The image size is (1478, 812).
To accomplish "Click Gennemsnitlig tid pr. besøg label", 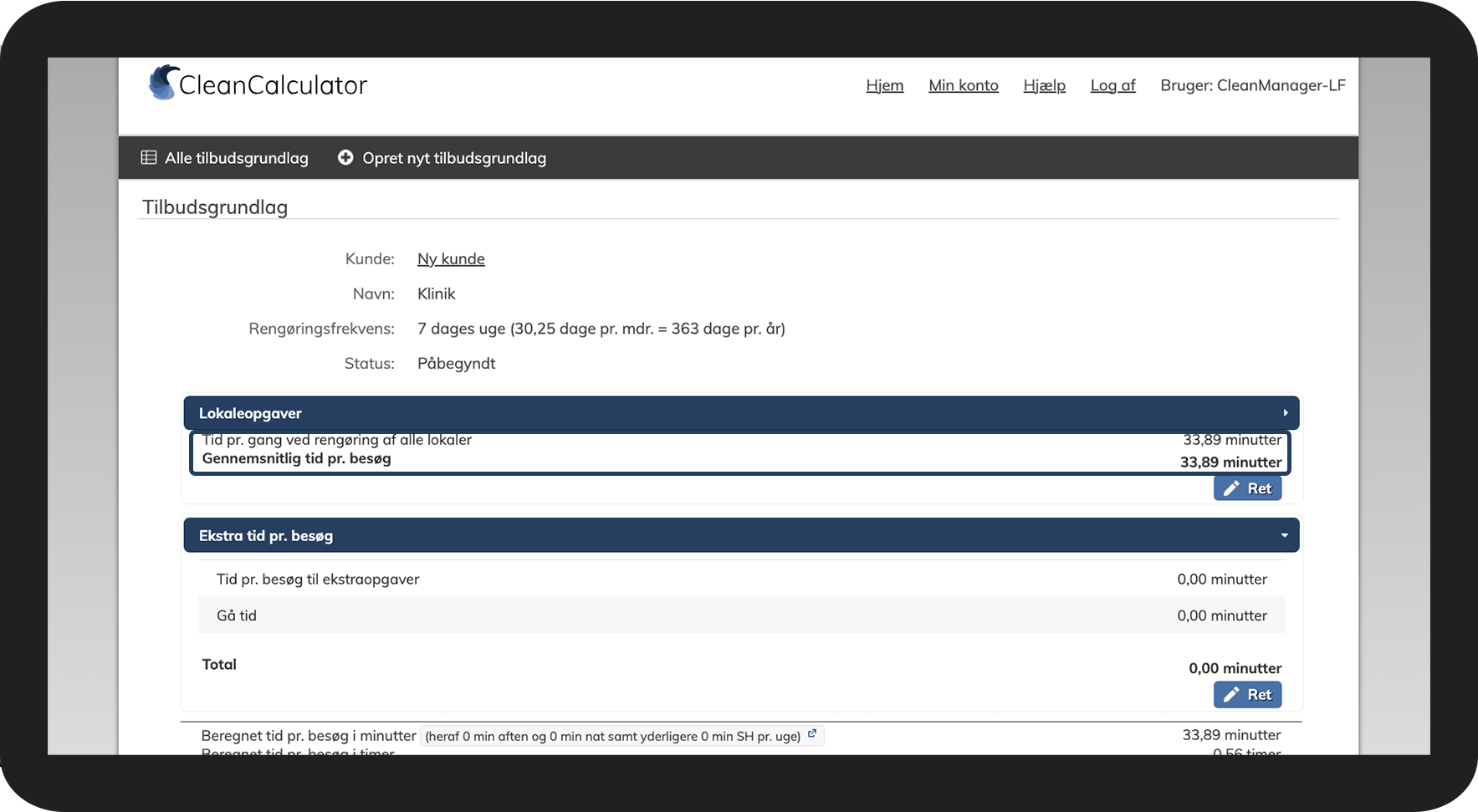I will (297, 458).
